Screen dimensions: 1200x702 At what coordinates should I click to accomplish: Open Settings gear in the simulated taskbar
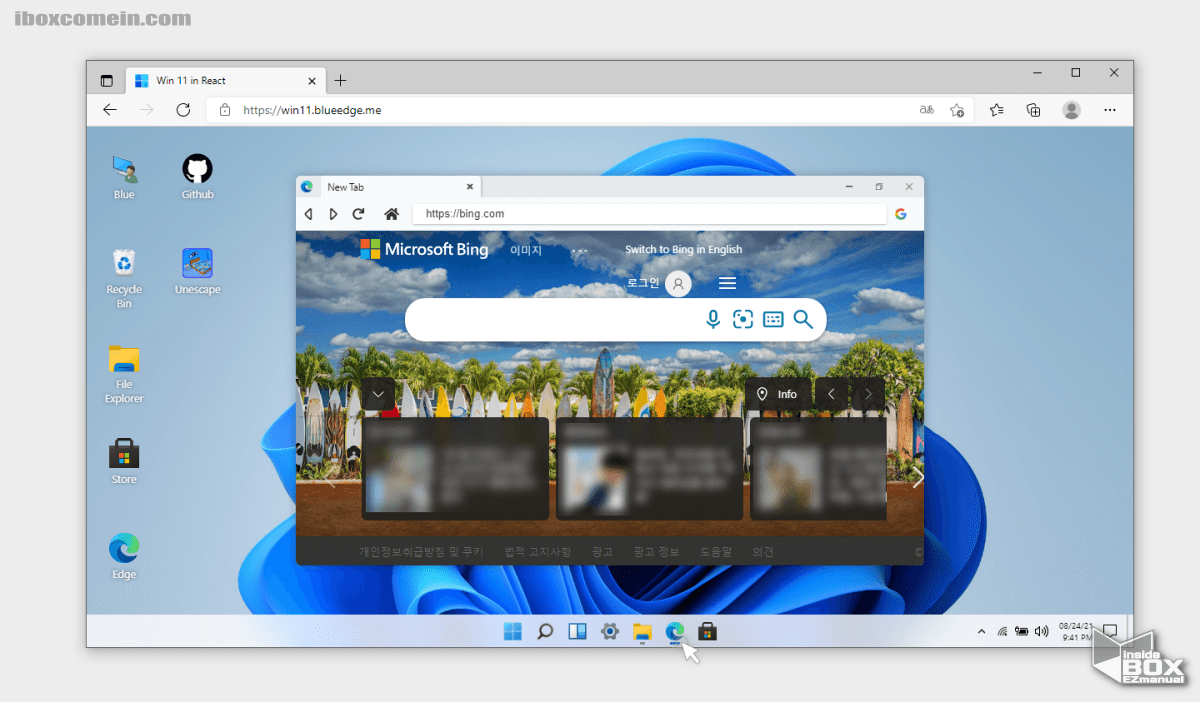click(609, 631)
